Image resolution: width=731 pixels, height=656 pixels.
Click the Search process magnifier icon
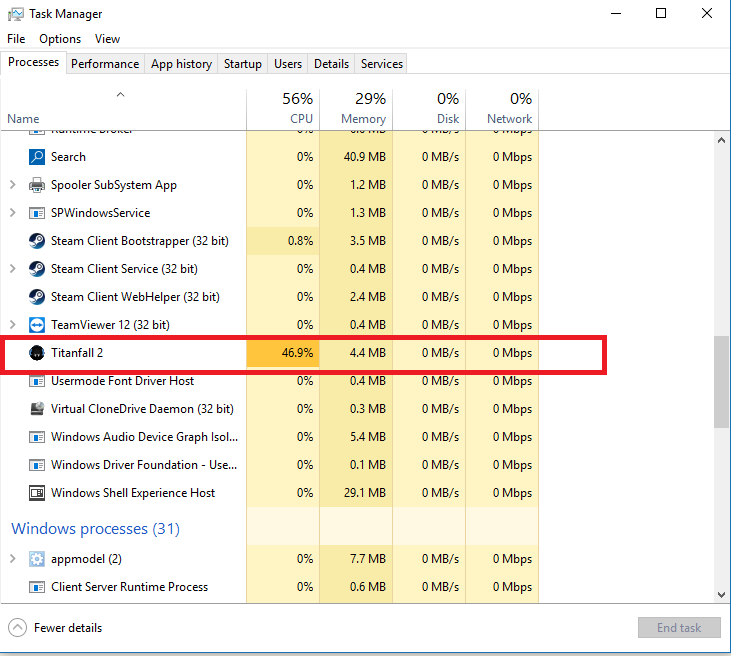37,157
